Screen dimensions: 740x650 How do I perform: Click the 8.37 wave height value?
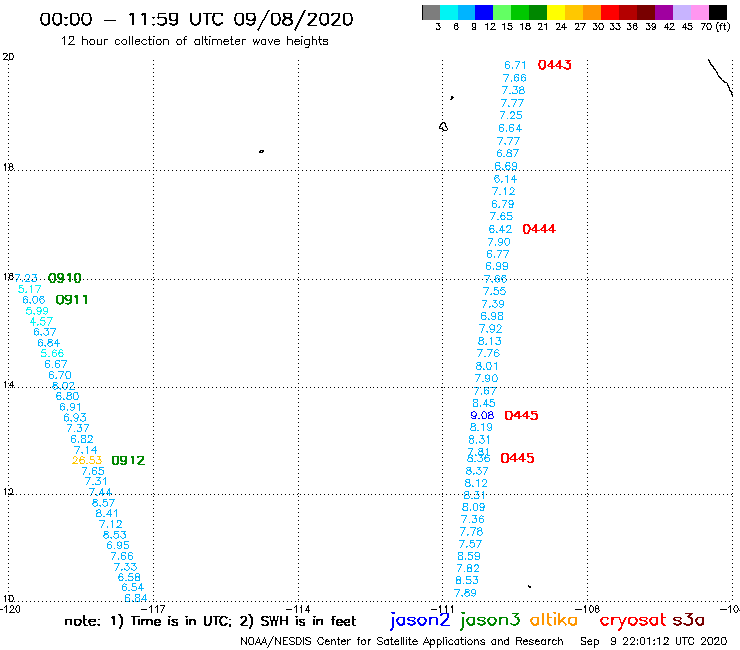[x=477, y=471]
